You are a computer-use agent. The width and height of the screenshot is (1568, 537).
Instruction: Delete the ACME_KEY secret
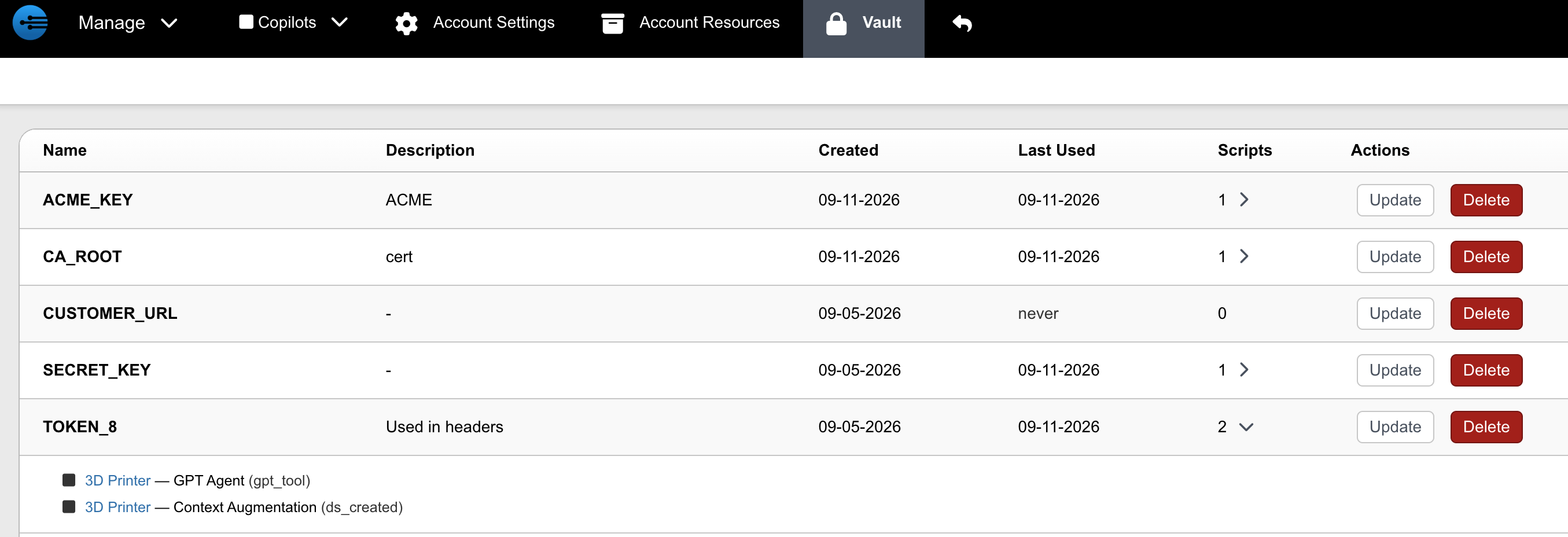(1486, 200)
